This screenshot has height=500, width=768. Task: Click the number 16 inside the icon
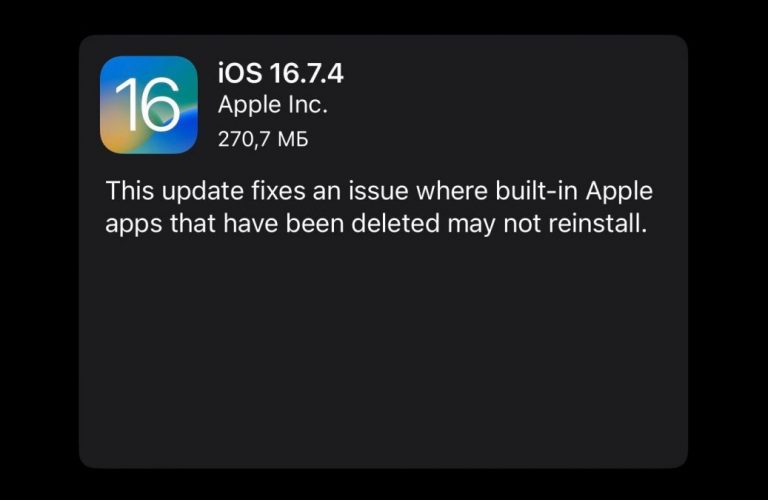148,105
